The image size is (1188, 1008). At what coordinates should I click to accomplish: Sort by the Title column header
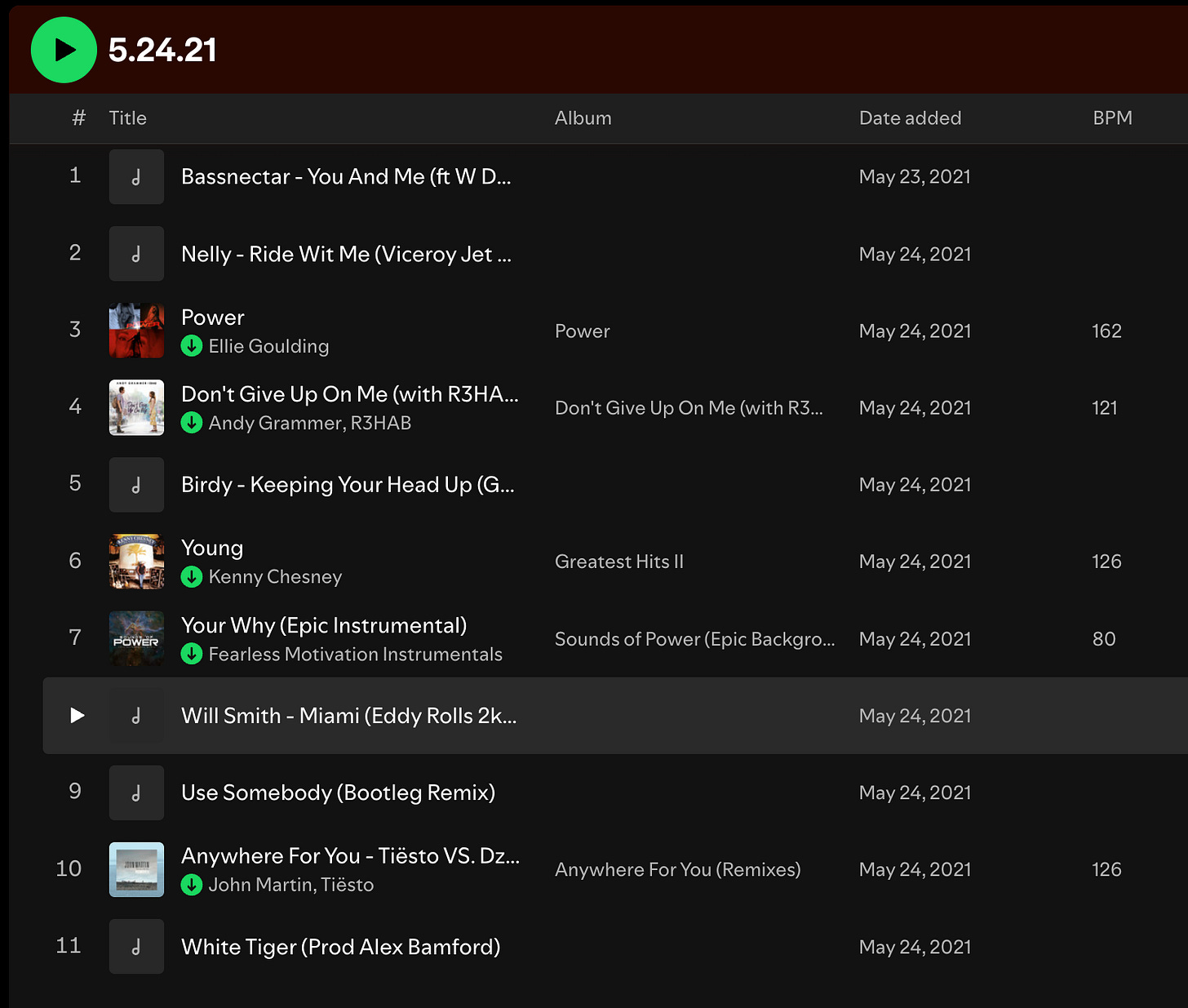coord(128,118)
